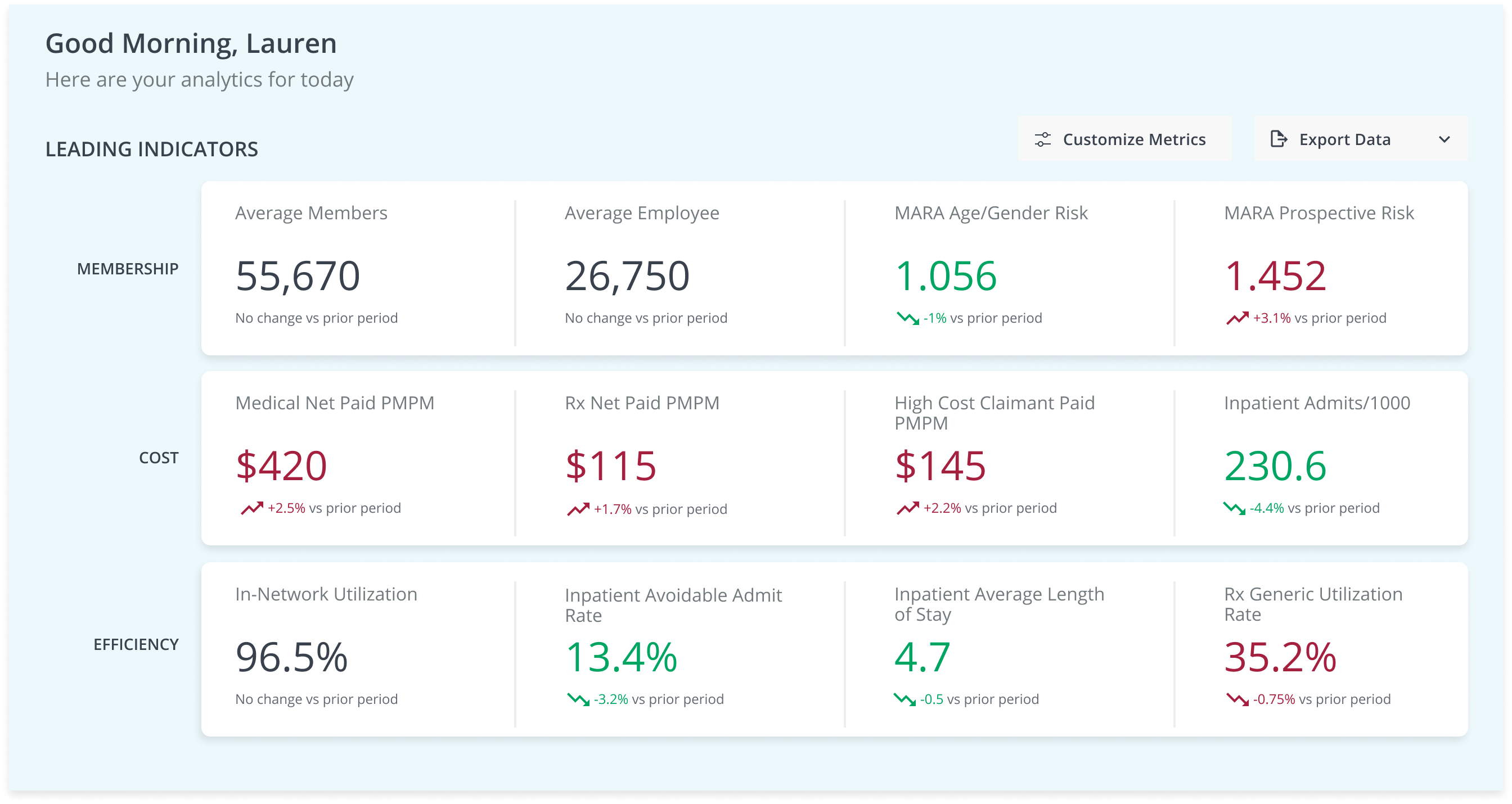Click the LEADING INDICATORS heading

click(x=151, y=149)
